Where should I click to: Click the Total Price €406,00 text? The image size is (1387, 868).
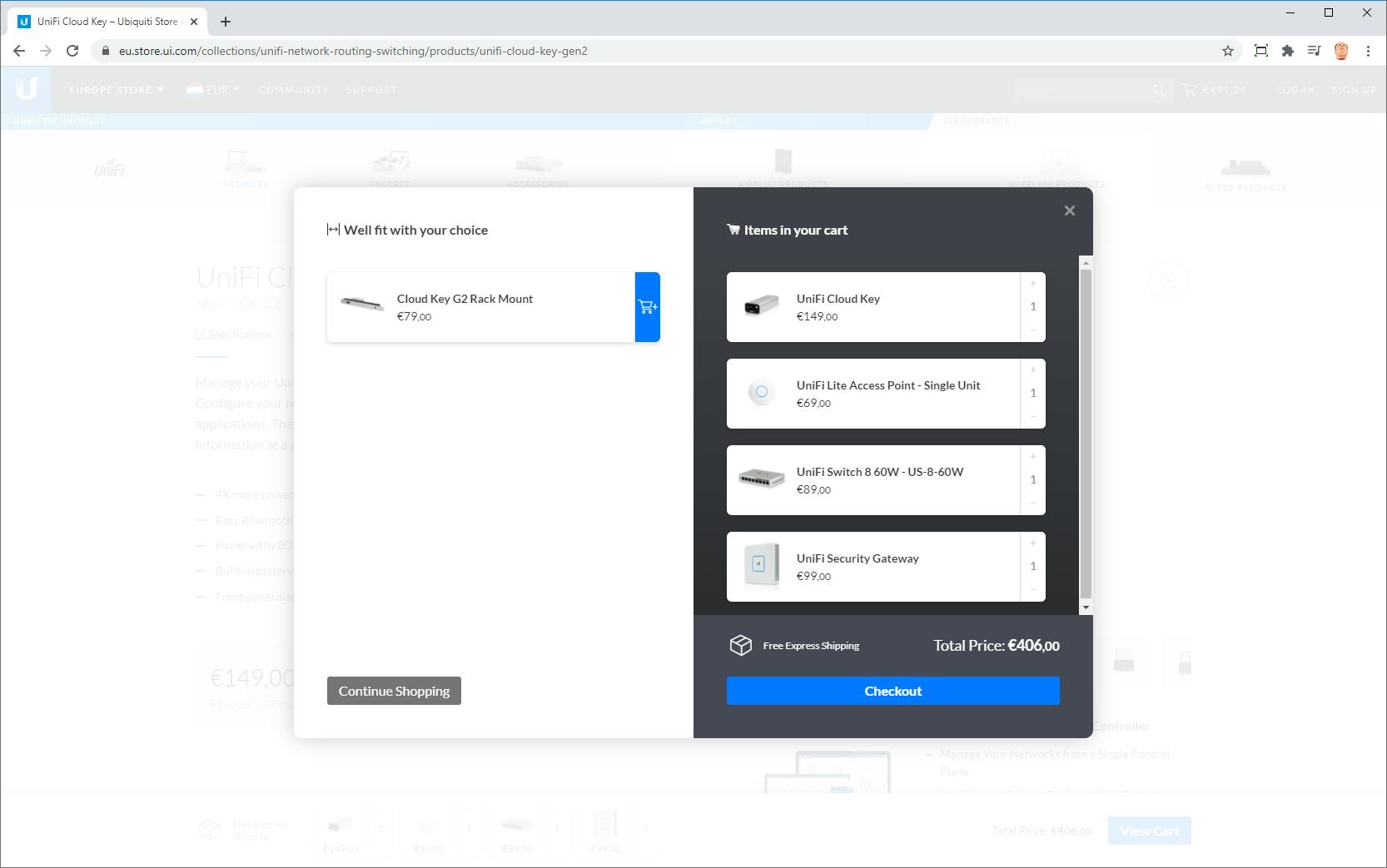997,646
